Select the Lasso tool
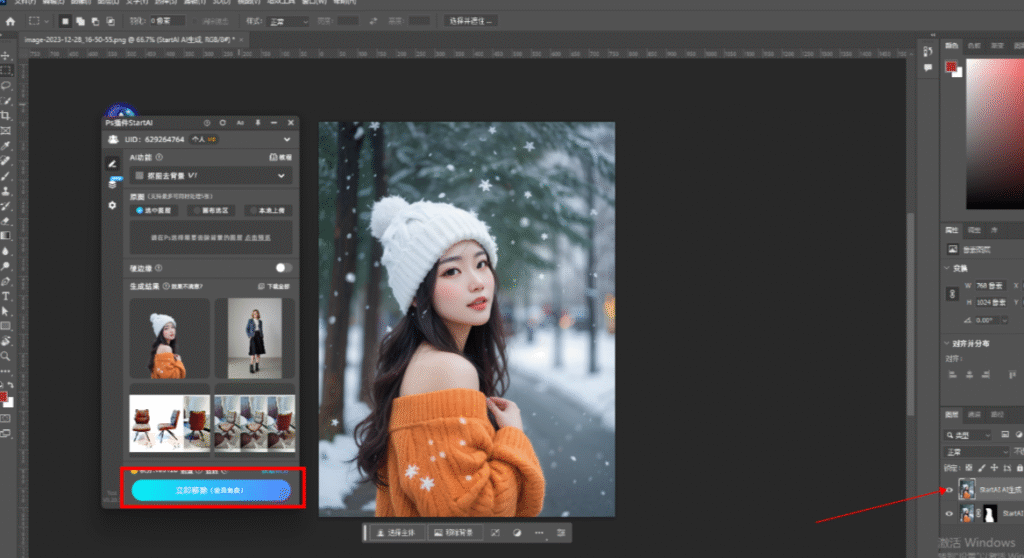This screenshot has height=558, width=1024. [x=6, y=86]
